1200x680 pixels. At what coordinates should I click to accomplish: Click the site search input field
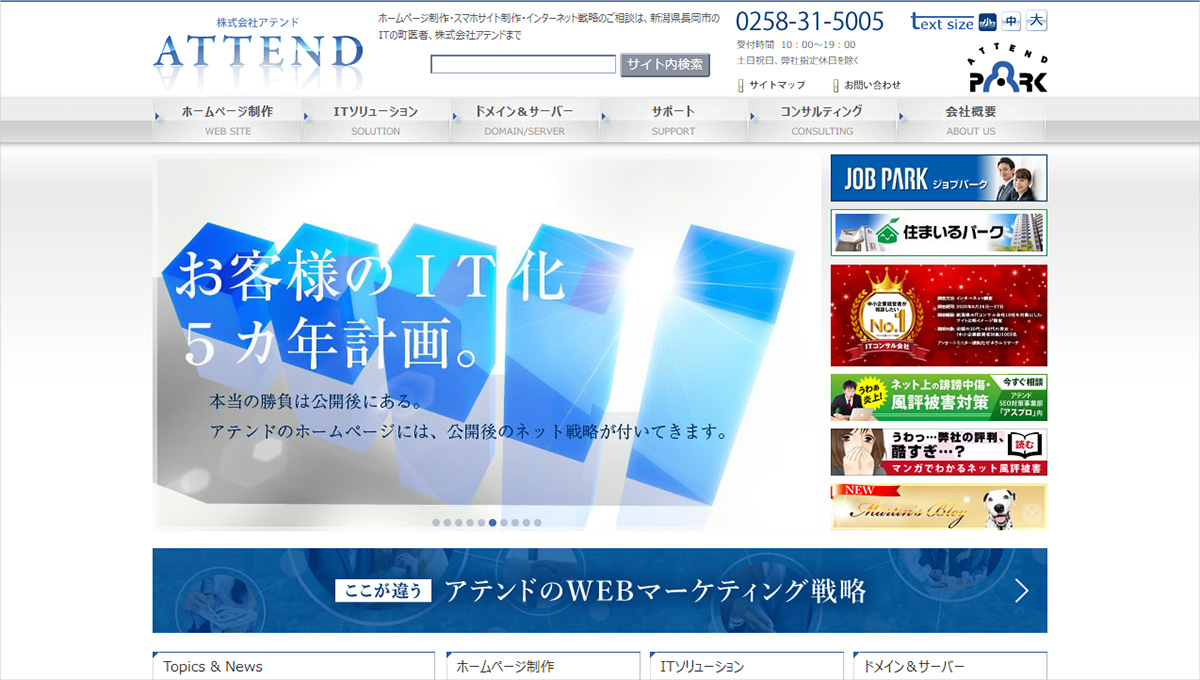click(523, 65)
